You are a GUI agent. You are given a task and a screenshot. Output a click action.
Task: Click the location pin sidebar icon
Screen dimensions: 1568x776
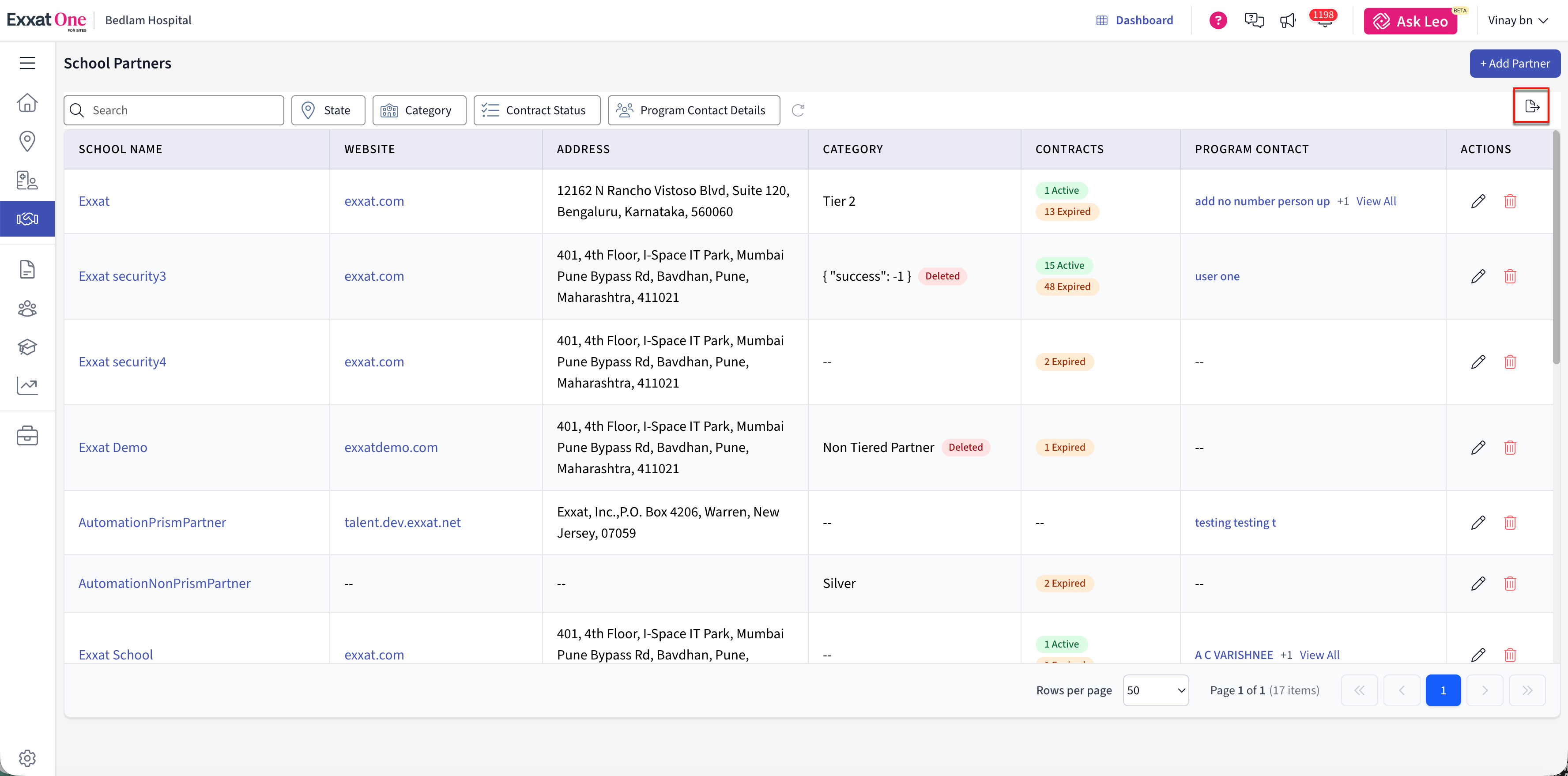(x=27, y=141)
